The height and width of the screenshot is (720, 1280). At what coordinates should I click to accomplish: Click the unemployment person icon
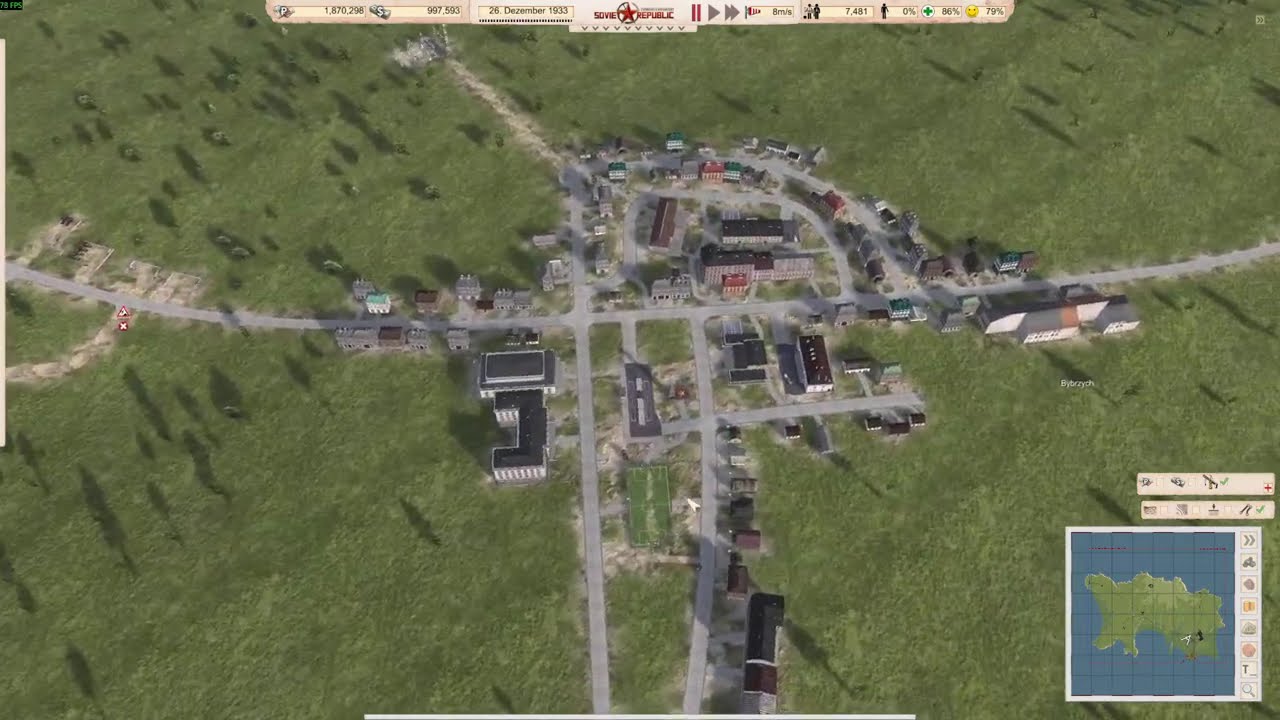[884, 12]
